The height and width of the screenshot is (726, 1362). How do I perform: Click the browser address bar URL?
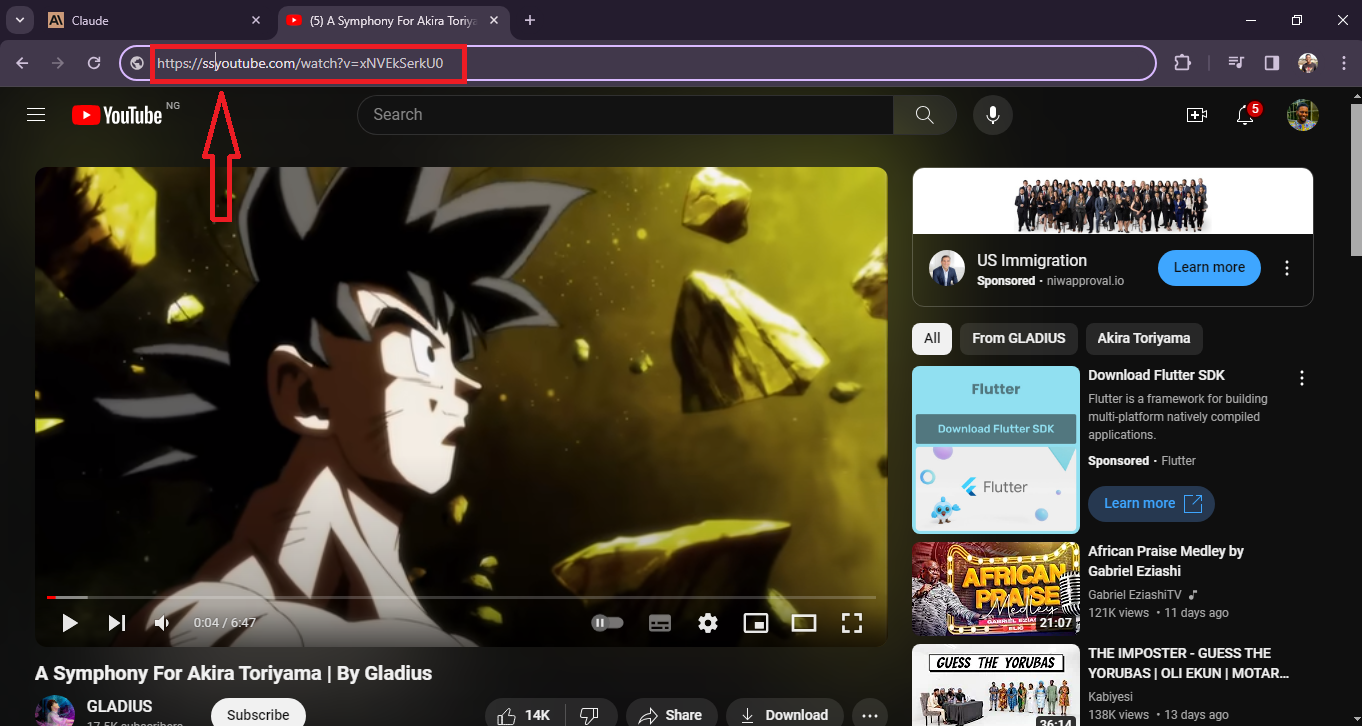(300, 63)
